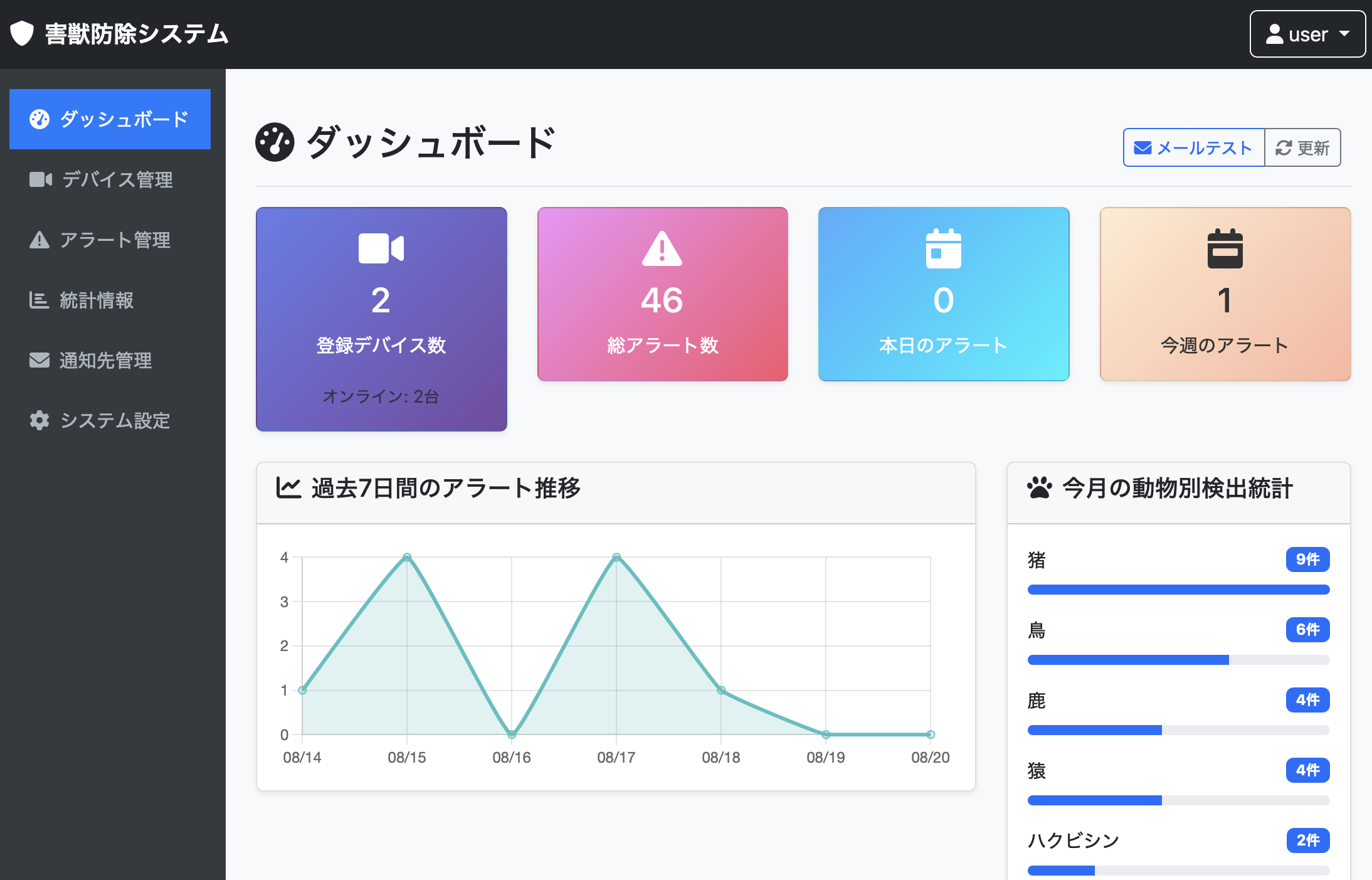Click the 08/20 data point on the chart

click(931, 734)
